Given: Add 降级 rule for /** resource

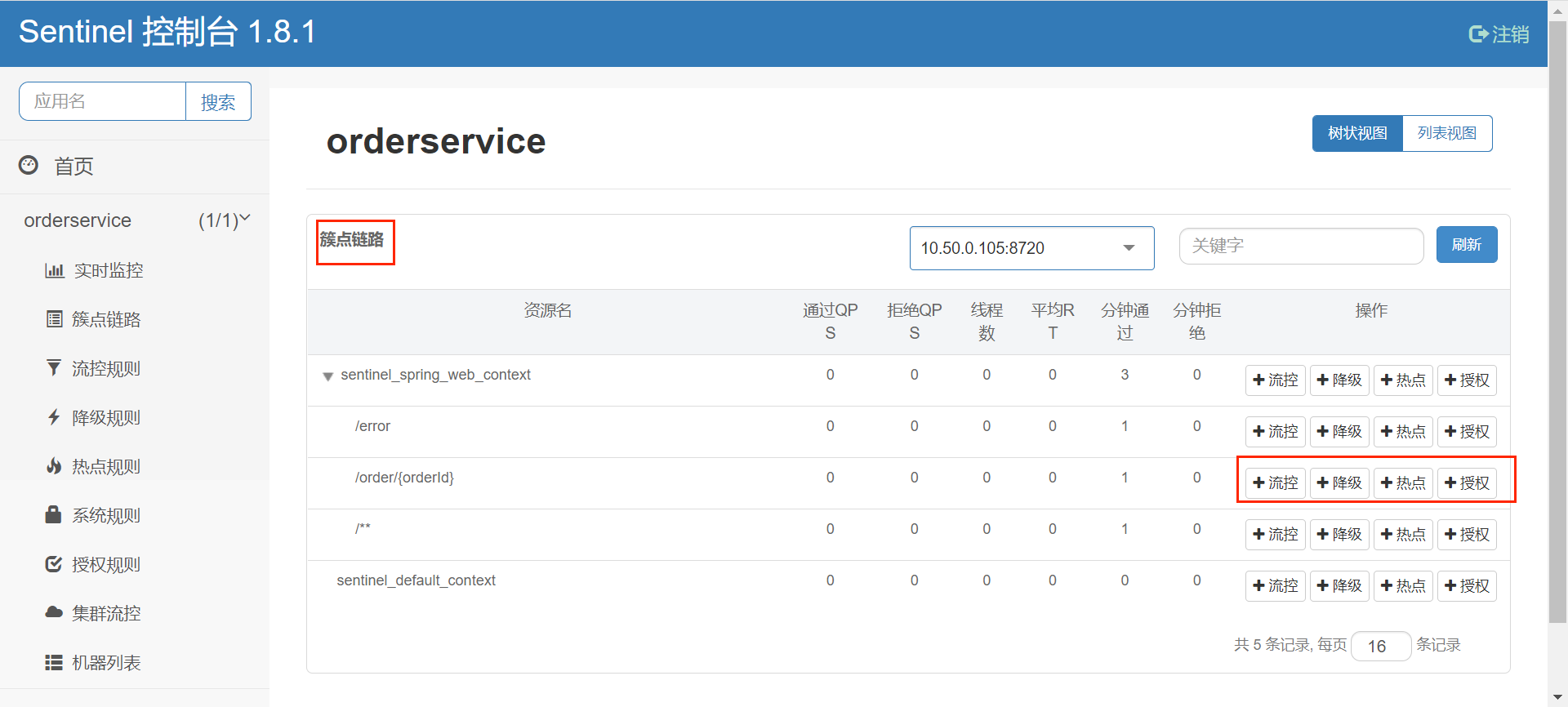Looking at the screenshot, I should 1339,535.
